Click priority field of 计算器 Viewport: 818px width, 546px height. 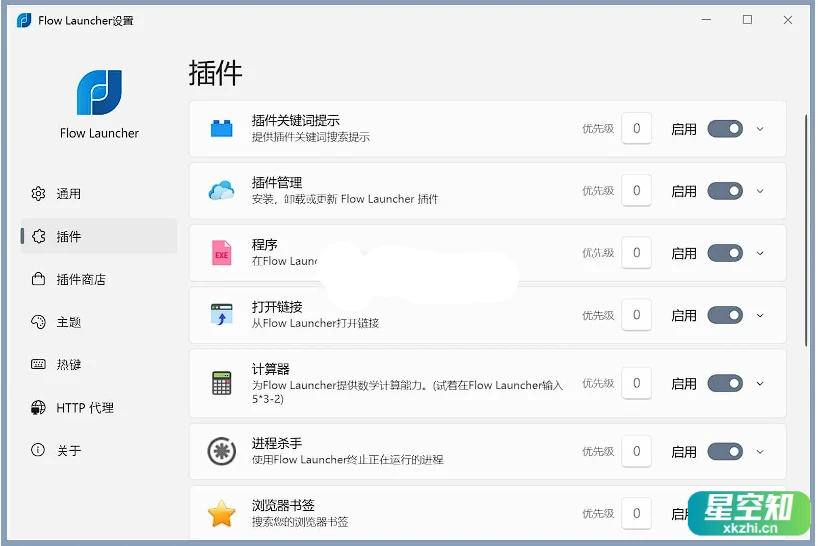pos(636,383)
